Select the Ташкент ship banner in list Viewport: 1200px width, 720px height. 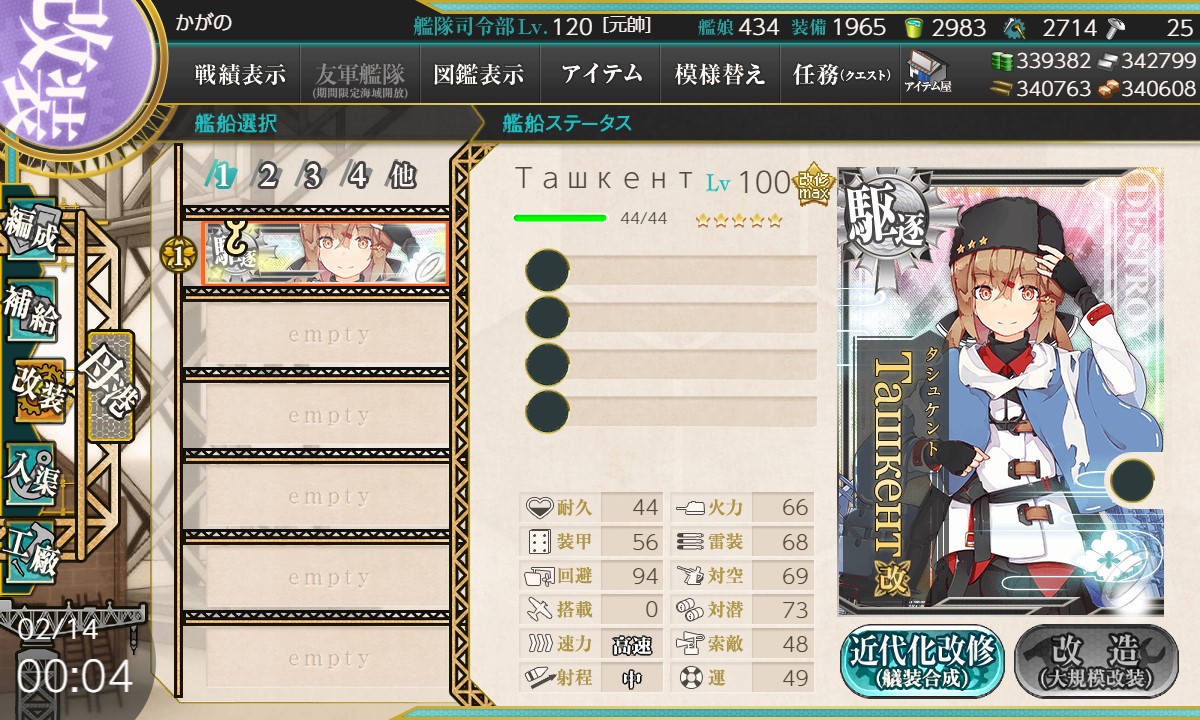pyautogui.click(x=325, y=253)
